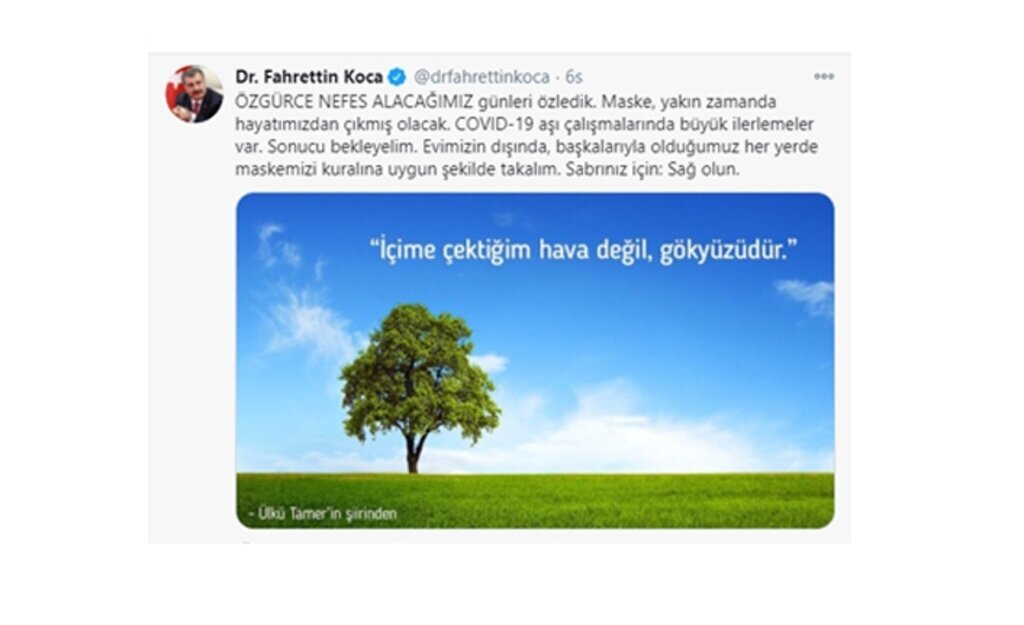The height and width of the screenshot is (625, 1024).
Task: Click the "Ülkü Tamer'in şiirinden" caption
Action: (x=323, y=513)
